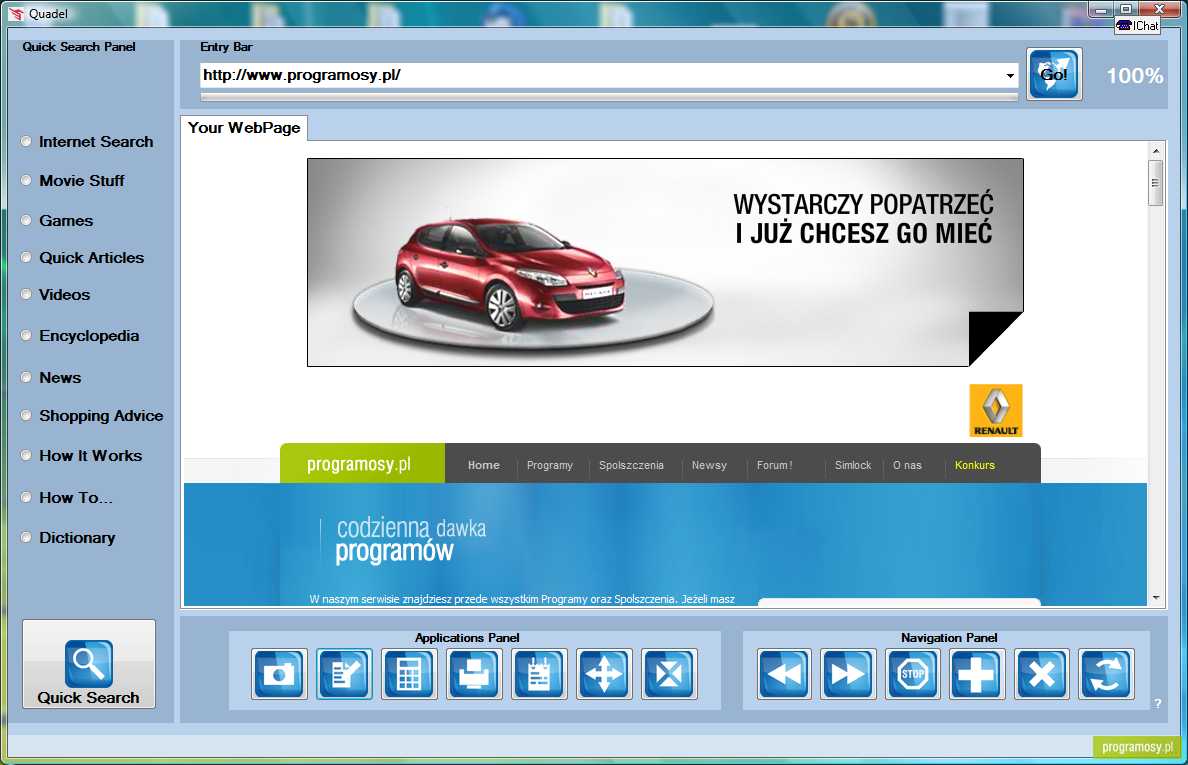Stop page loading with STOP sign icon
The width and height of the screenshot is (1188, 765).
pos(913,673)
